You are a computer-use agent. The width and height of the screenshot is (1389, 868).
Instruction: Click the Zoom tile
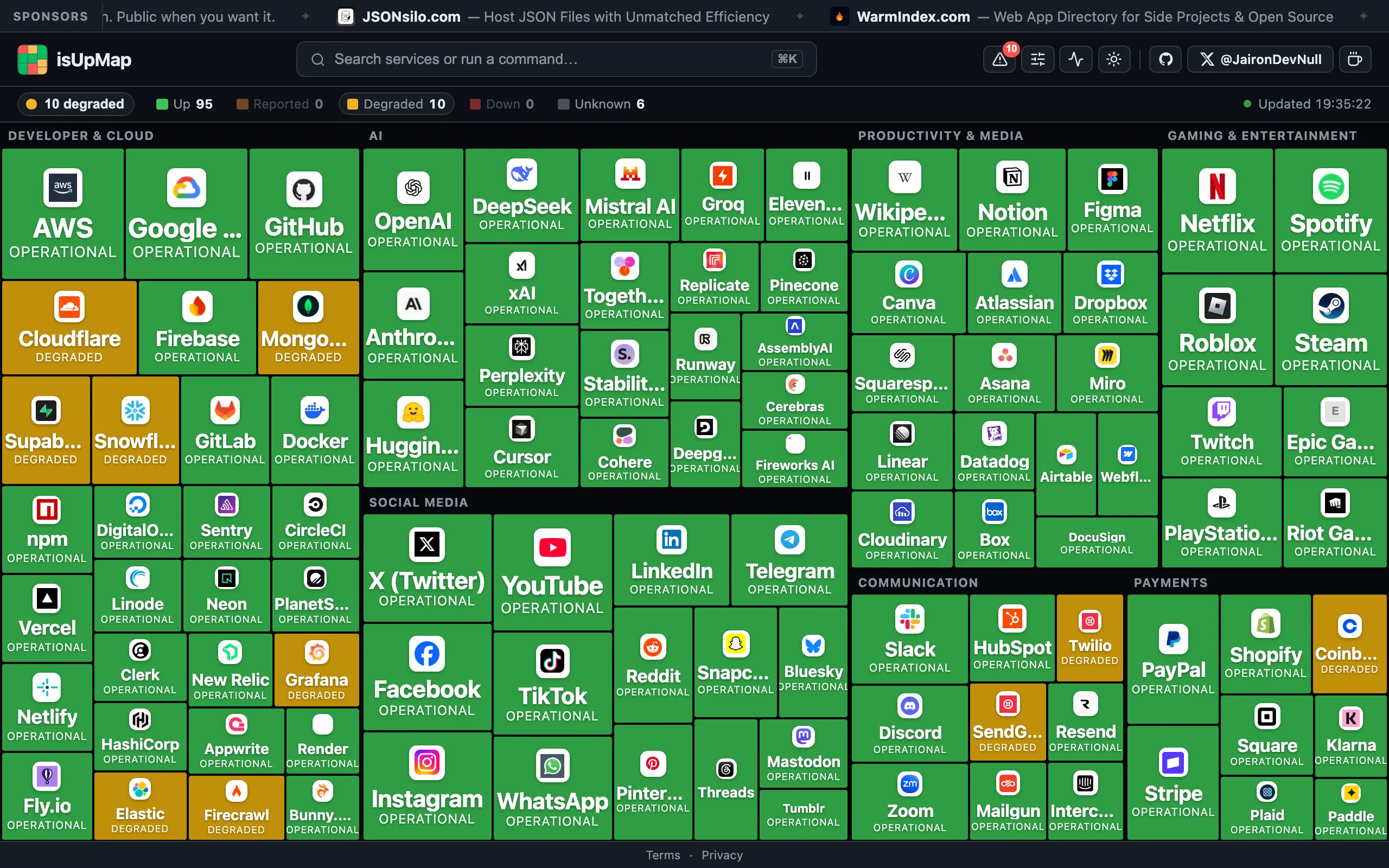click(910, 802)
